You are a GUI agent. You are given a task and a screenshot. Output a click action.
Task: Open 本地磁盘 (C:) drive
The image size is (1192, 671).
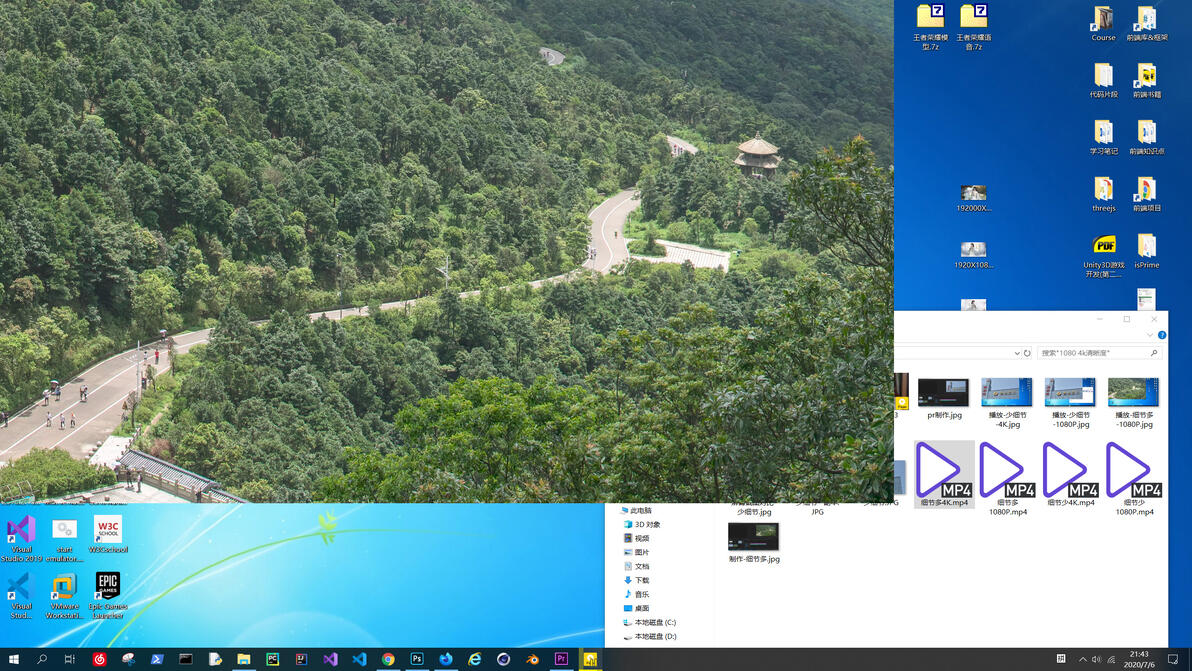(x=650, y=622)
